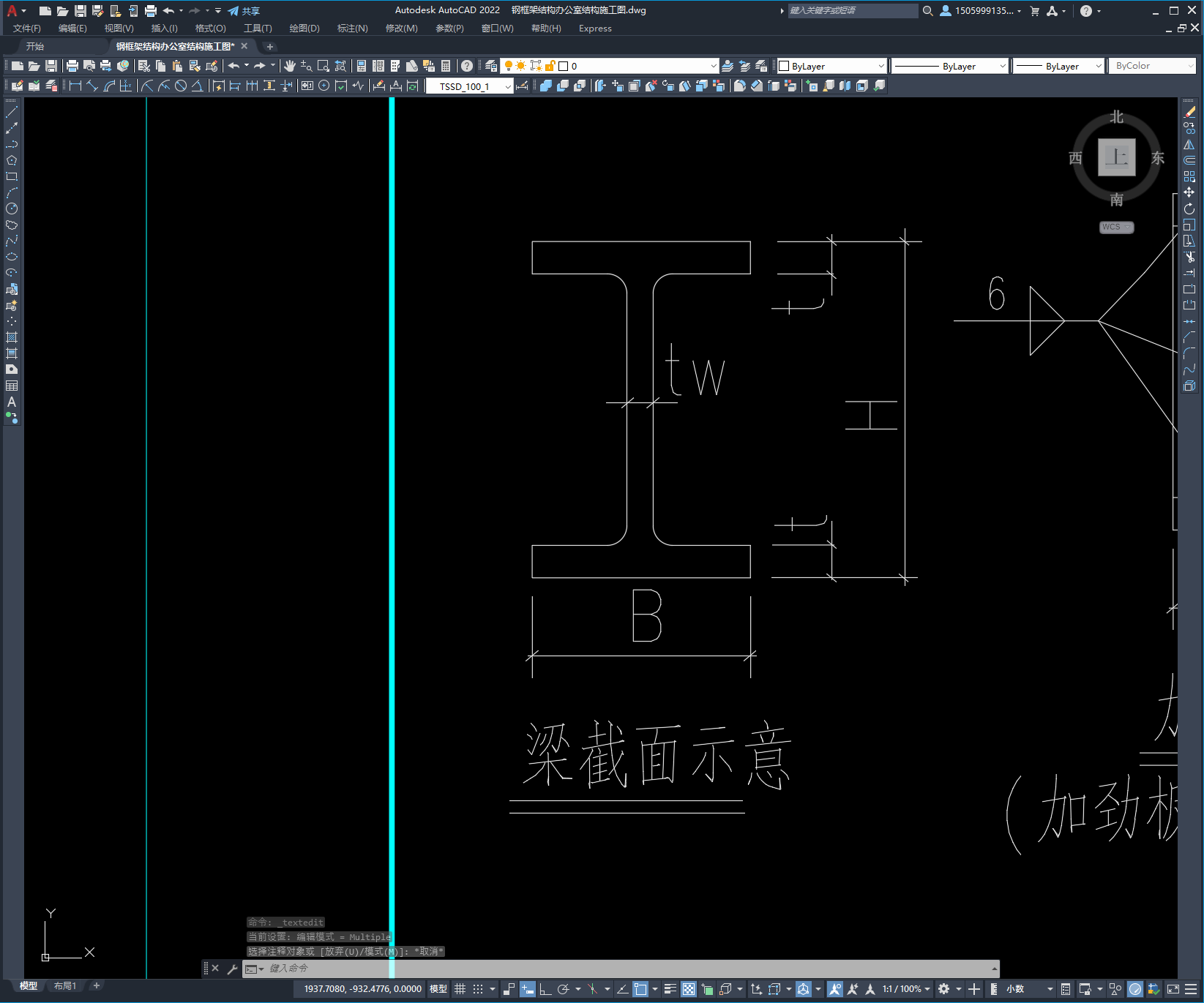Click the Undo arrow icon in standard toolbar

[233, 66]
